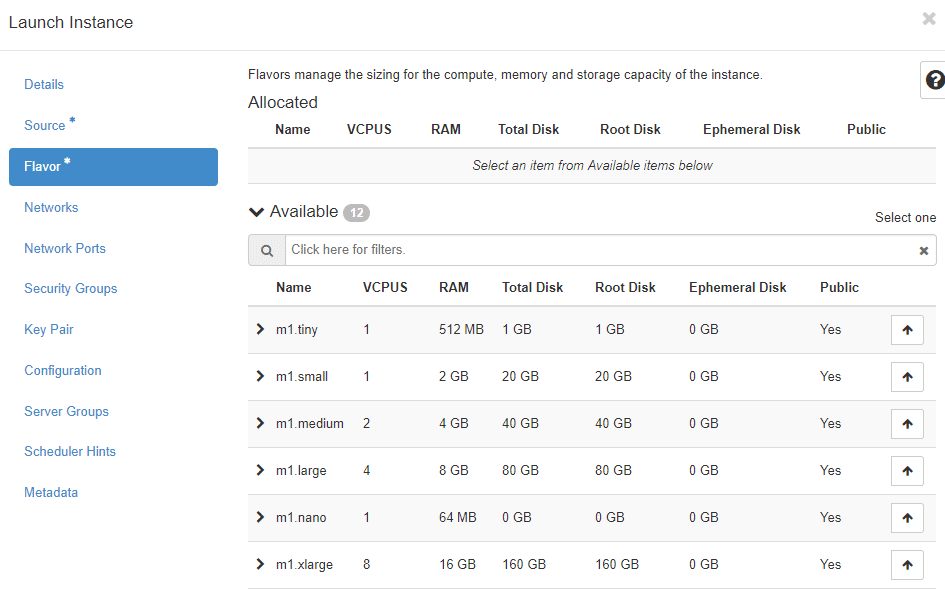Screen dimensions: 945x589
Task: Allocate the m1.tiny flavor with up arrow
Action: [x=907, y=330]
